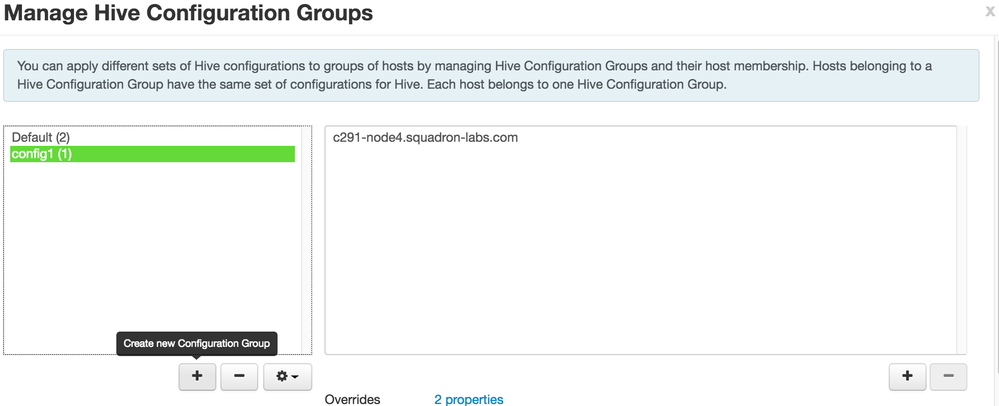
Task: Delete the selected configuration group with the minus icon
Action: (239, 376)
